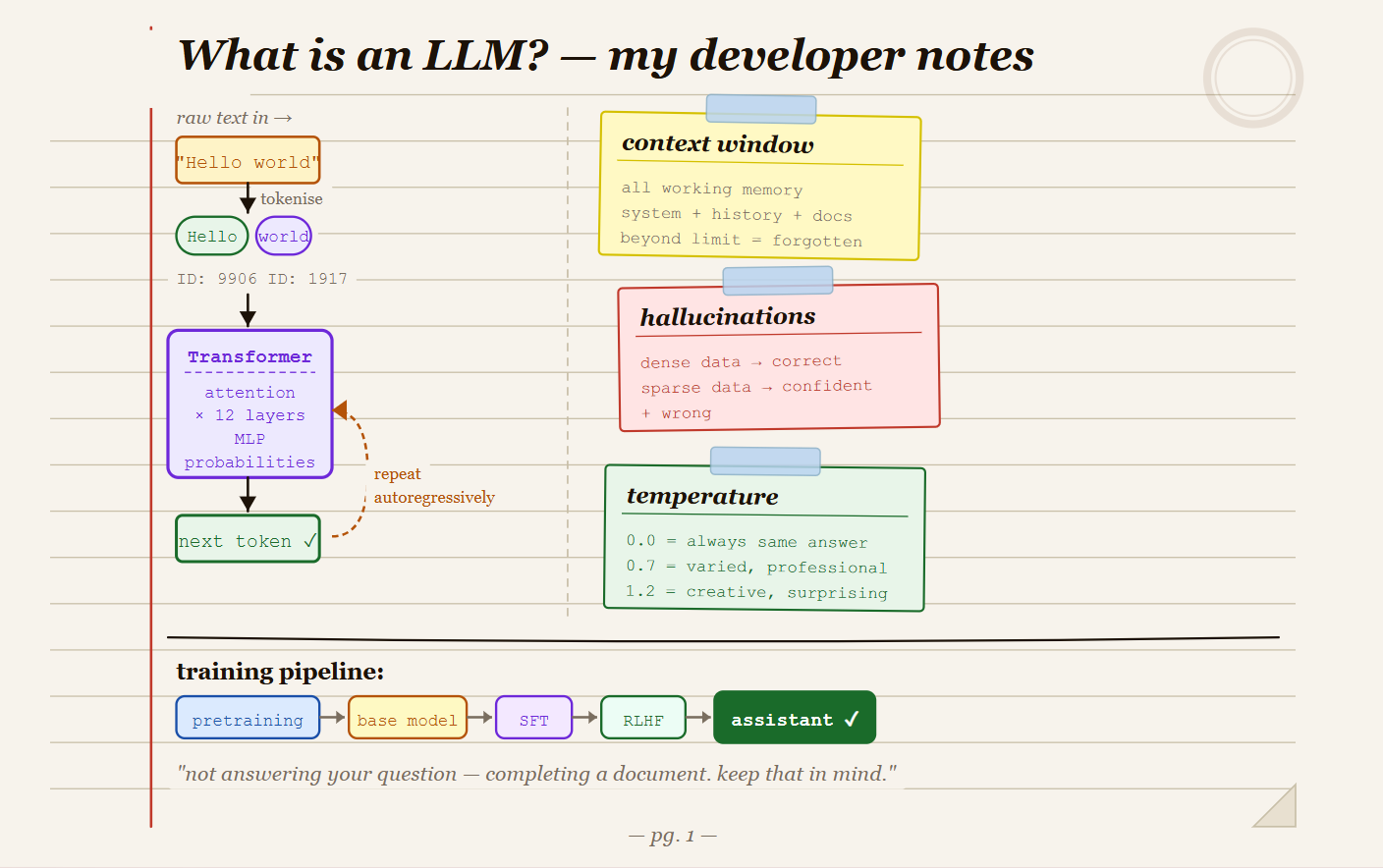Click the Transformer block heading

click(x=249, y=356)
